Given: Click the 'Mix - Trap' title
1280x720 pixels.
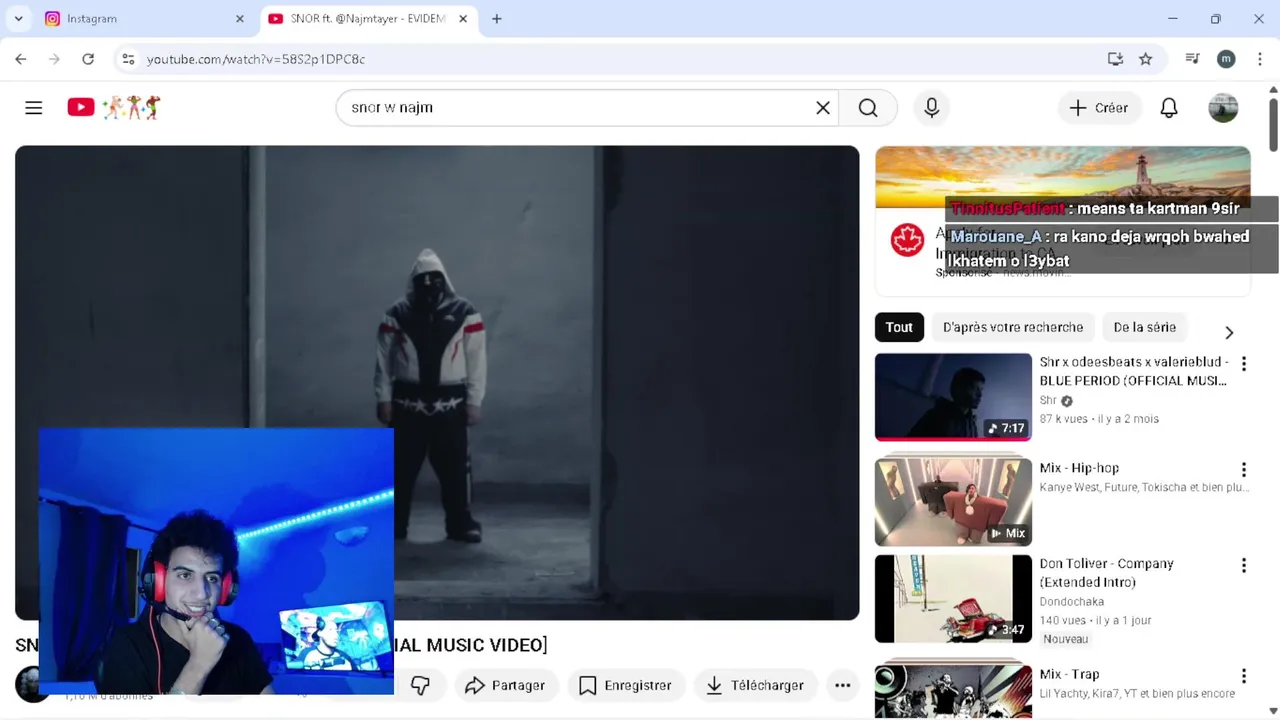Looking at the screenshot, I should 1069,674.
